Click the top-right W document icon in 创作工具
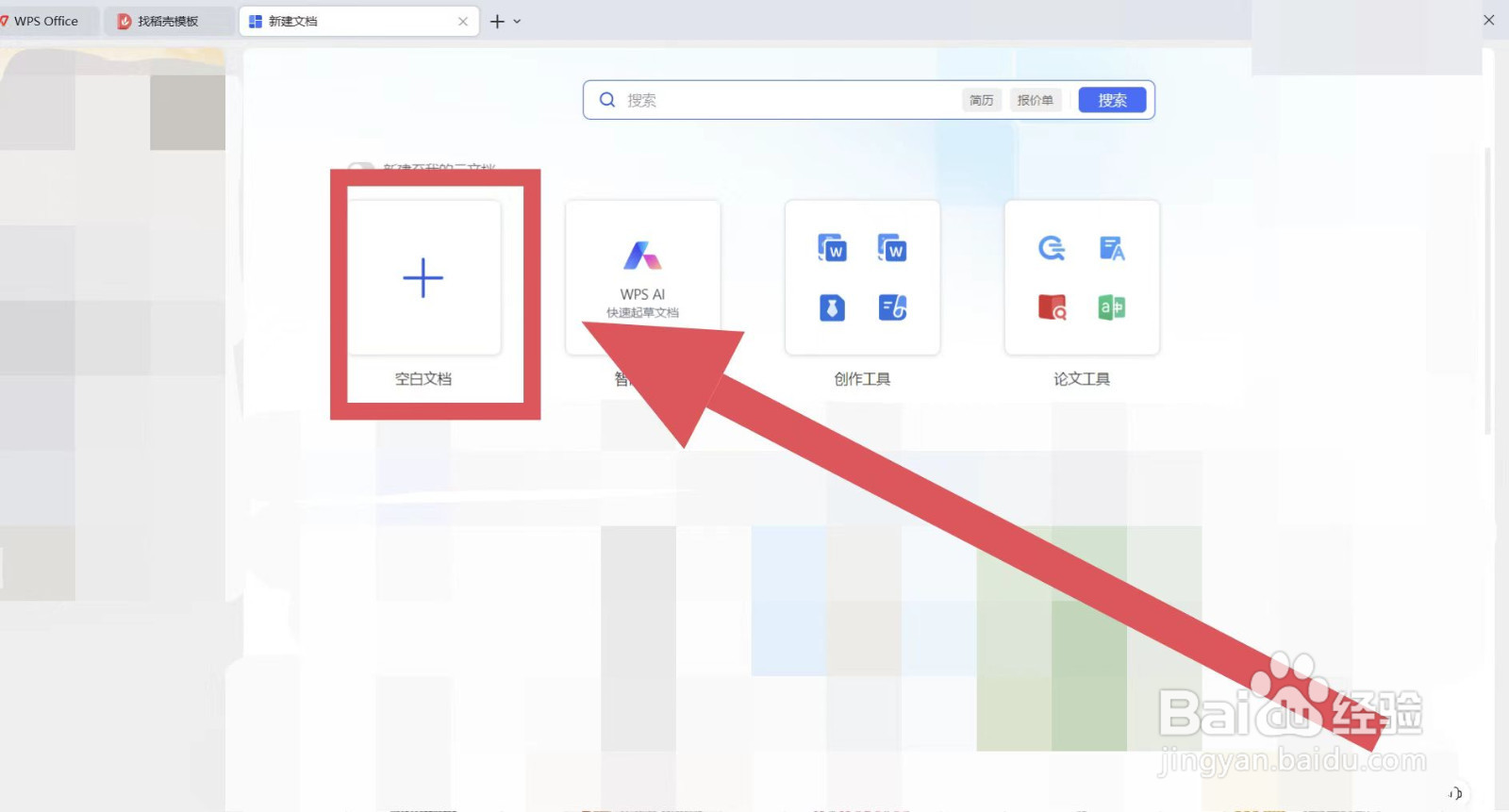 (x=892, y=248)
